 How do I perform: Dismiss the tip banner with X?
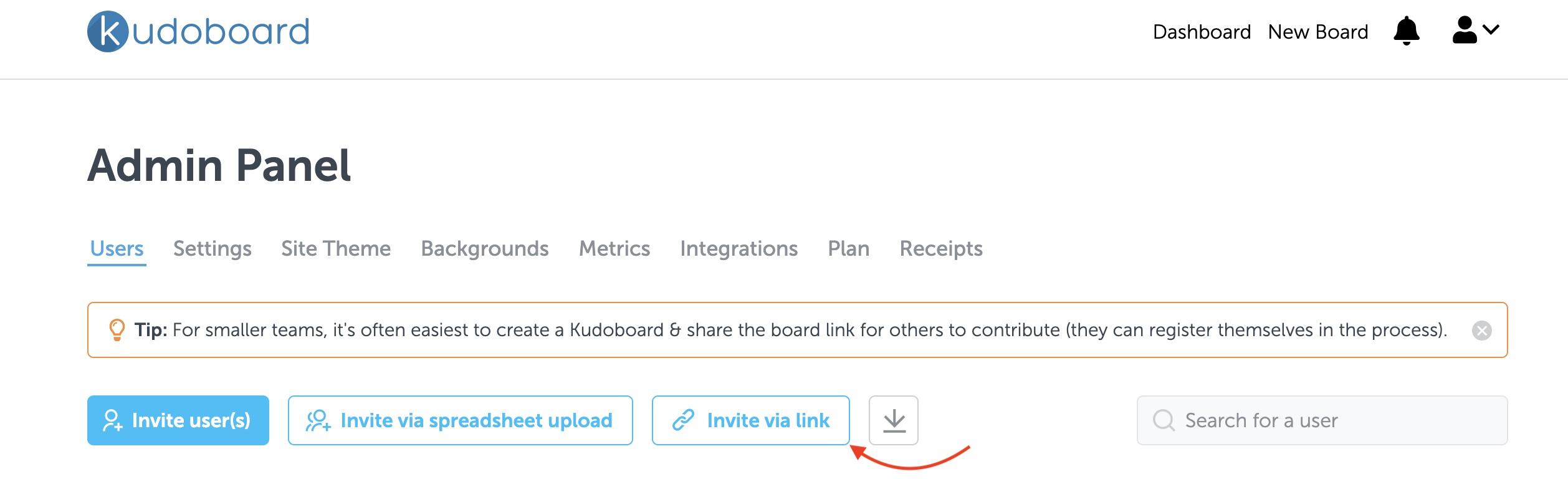pyautogui.click(x=1481, y=331)
